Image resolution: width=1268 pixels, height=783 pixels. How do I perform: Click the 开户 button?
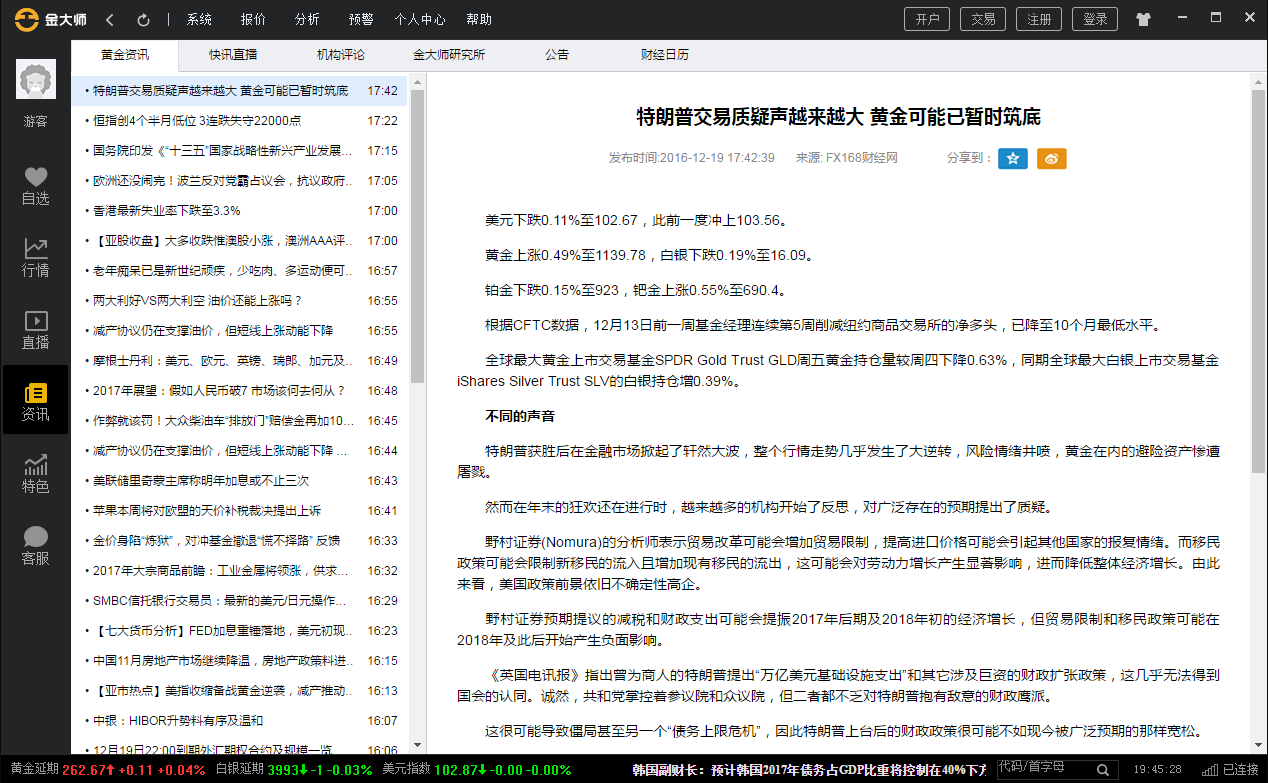coord(927,19)
